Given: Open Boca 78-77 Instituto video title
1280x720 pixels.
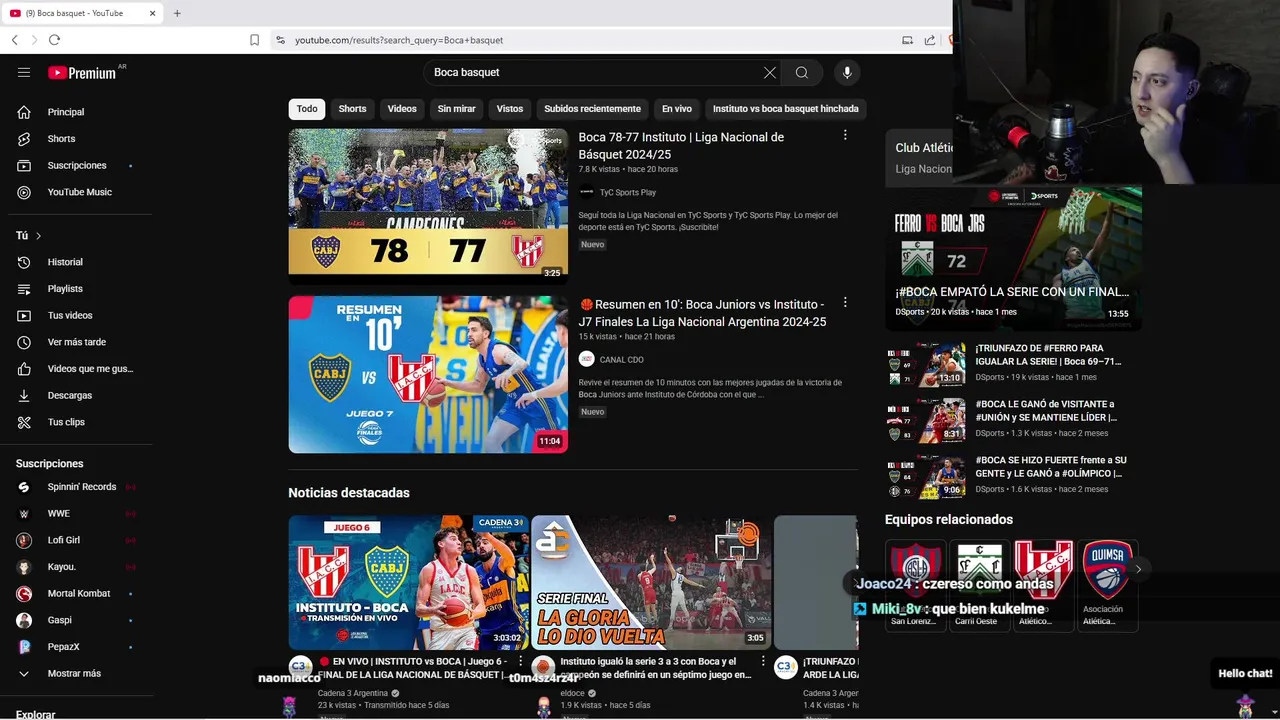Looking at the screenshot, I should click(x=681, y=146).
